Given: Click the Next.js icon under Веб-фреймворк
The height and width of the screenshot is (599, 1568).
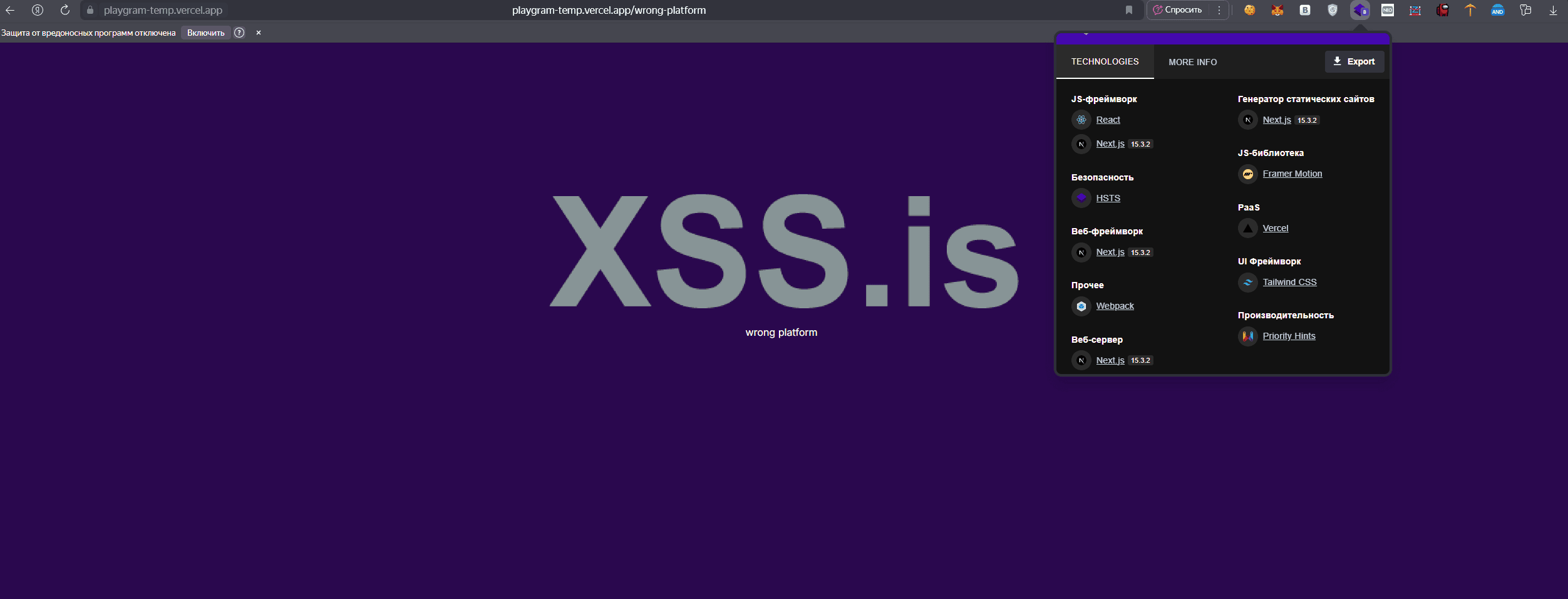Looking at the screenshot, I should point(1081,252).
